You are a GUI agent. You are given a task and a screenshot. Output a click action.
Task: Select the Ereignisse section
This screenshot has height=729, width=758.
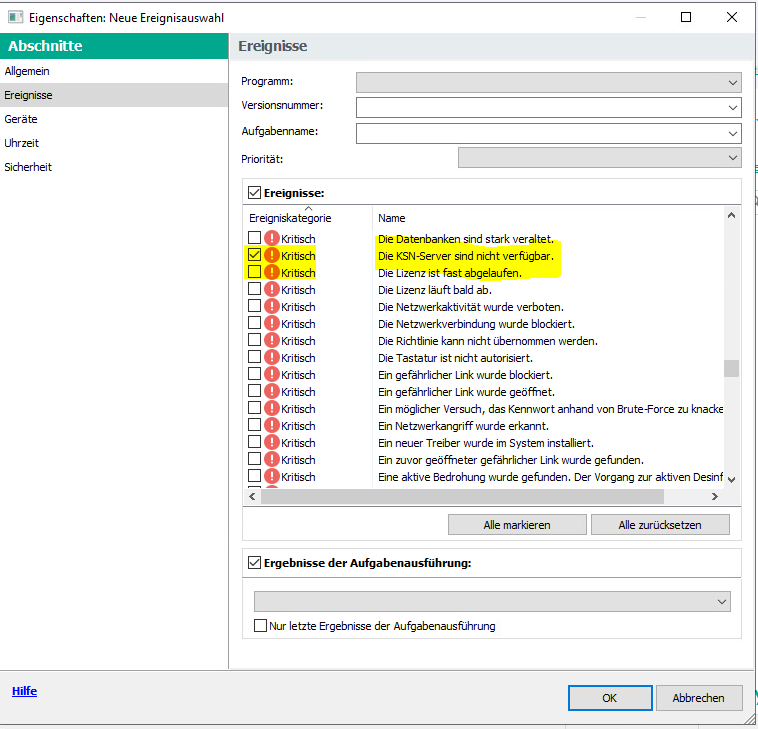click(114, 95)
